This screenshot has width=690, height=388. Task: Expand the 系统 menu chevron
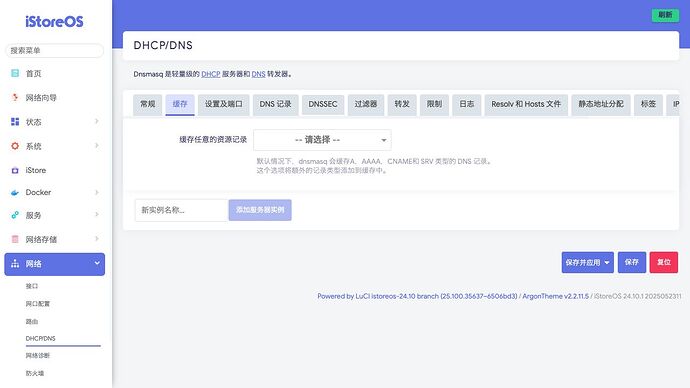[x=96, y=146]
